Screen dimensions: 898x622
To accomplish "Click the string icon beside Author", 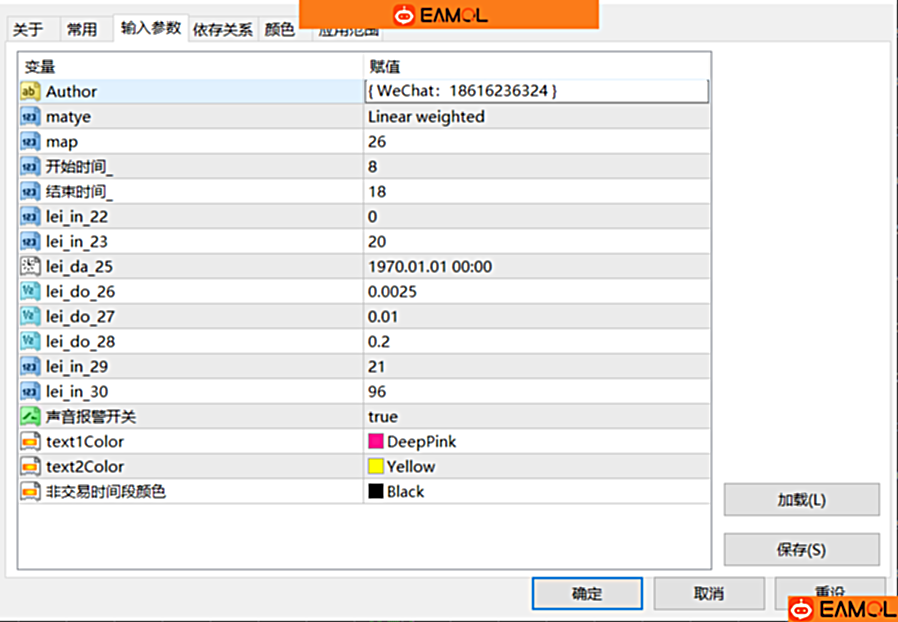I will 29,92.
